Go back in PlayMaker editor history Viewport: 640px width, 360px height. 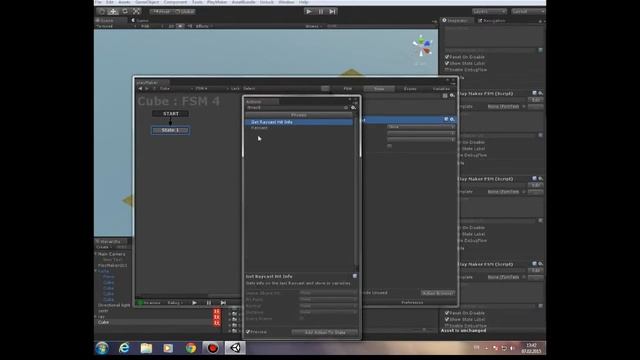(x=140, y=88)
